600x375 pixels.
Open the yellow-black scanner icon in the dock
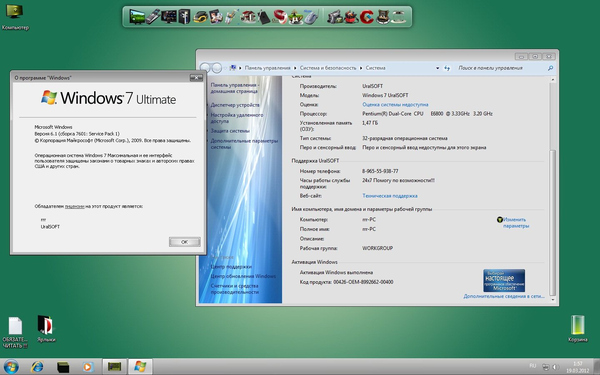200,18
